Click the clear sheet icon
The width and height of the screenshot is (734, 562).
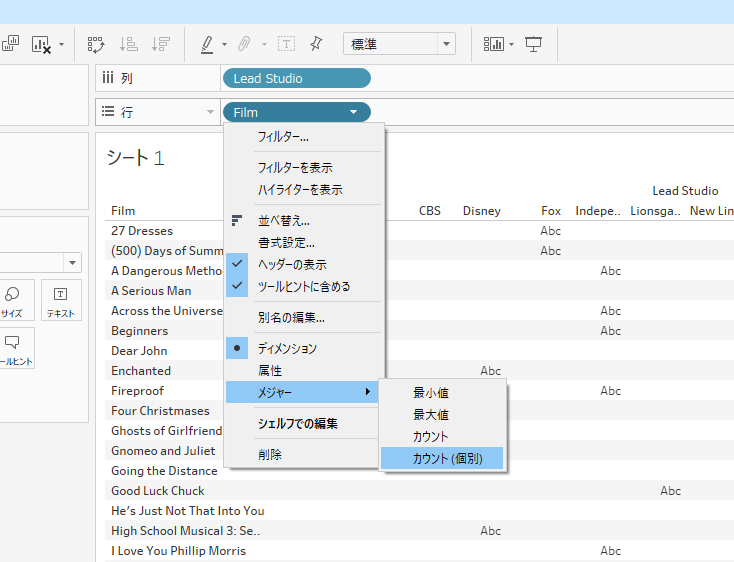coord(41,44)
